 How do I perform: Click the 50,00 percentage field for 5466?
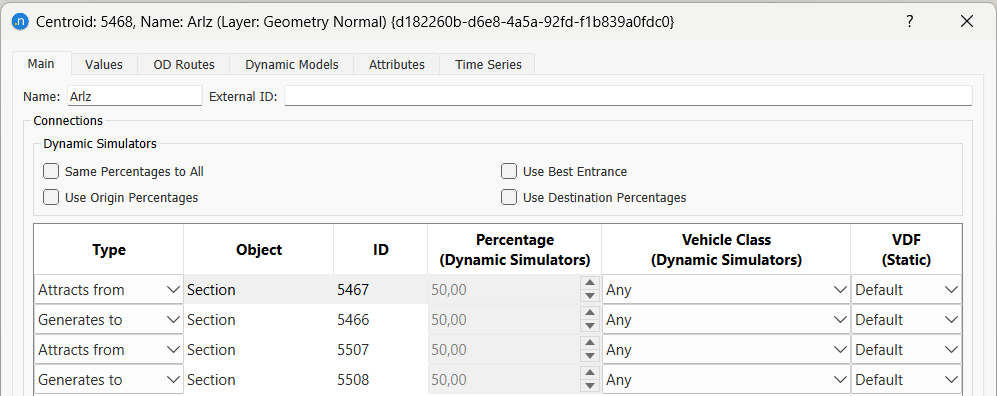point(504,320)
